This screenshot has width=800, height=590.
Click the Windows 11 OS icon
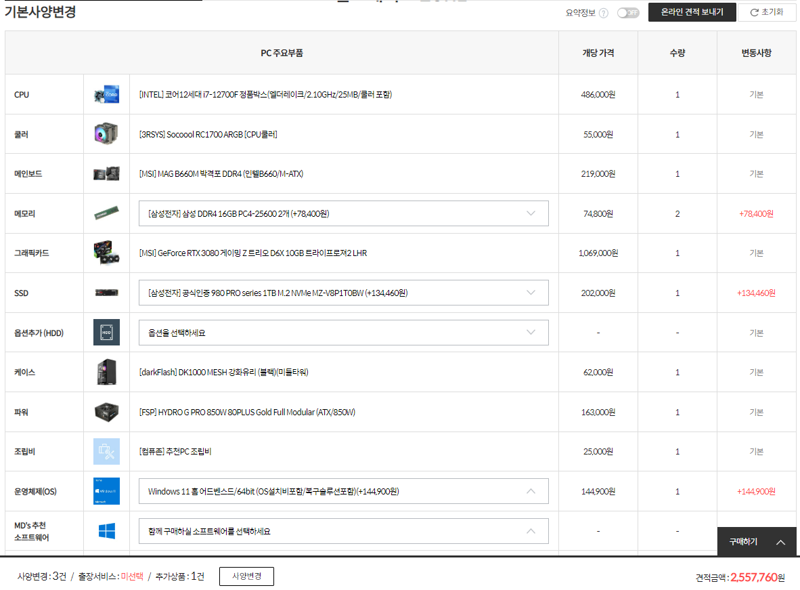pos(107,491)
